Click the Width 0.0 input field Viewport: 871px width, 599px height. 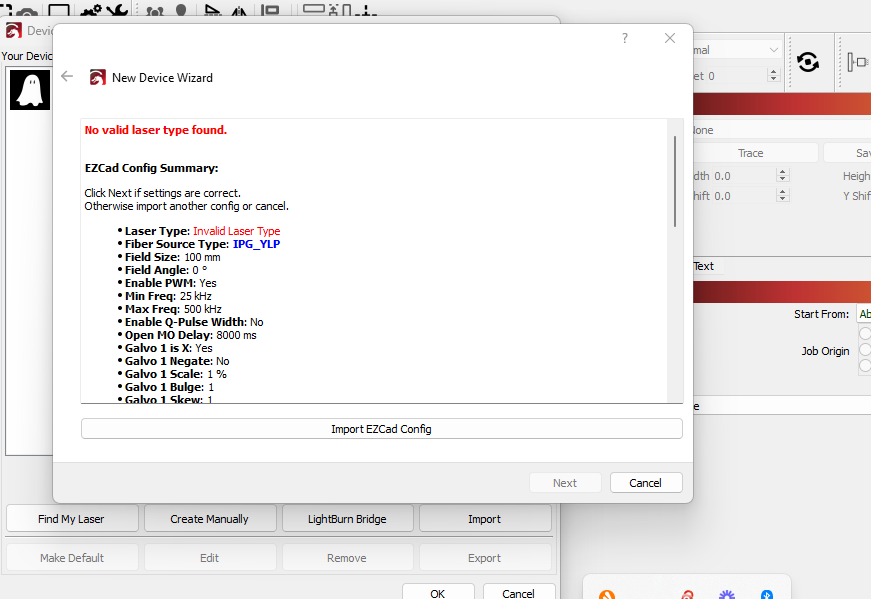pos(743,176)
